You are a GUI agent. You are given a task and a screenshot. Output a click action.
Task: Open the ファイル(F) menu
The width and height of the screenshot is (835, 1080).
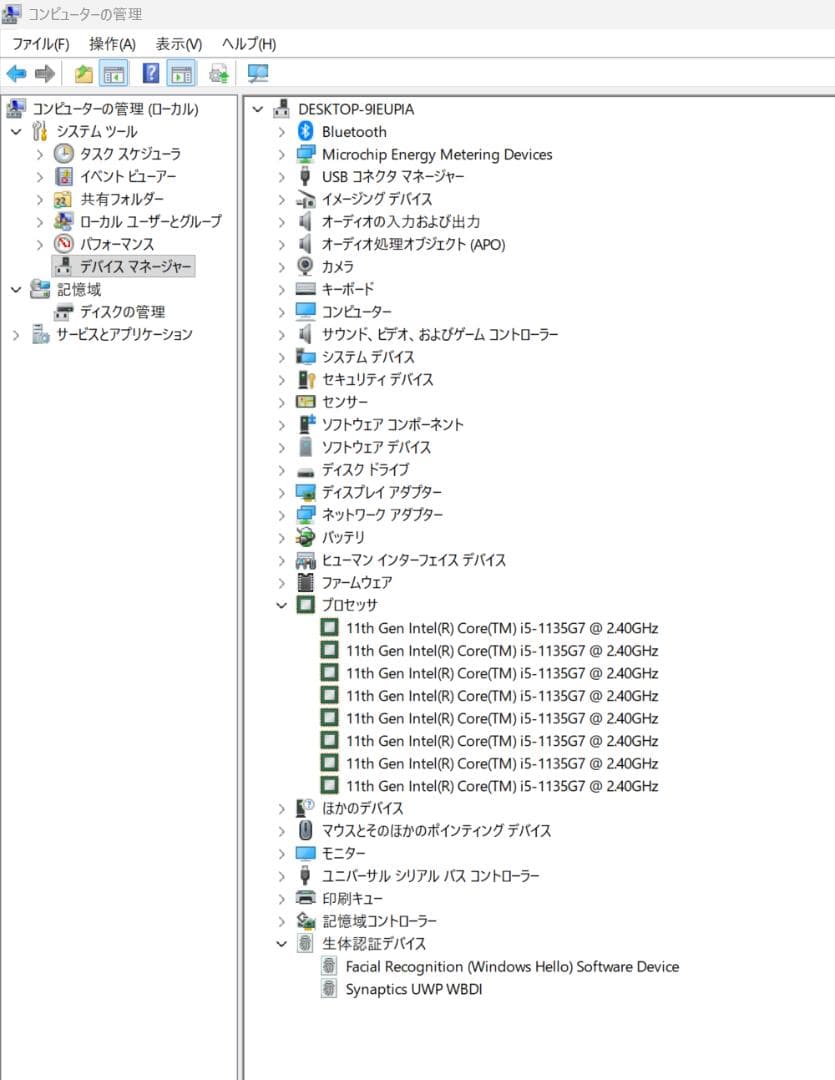point(39,44)
